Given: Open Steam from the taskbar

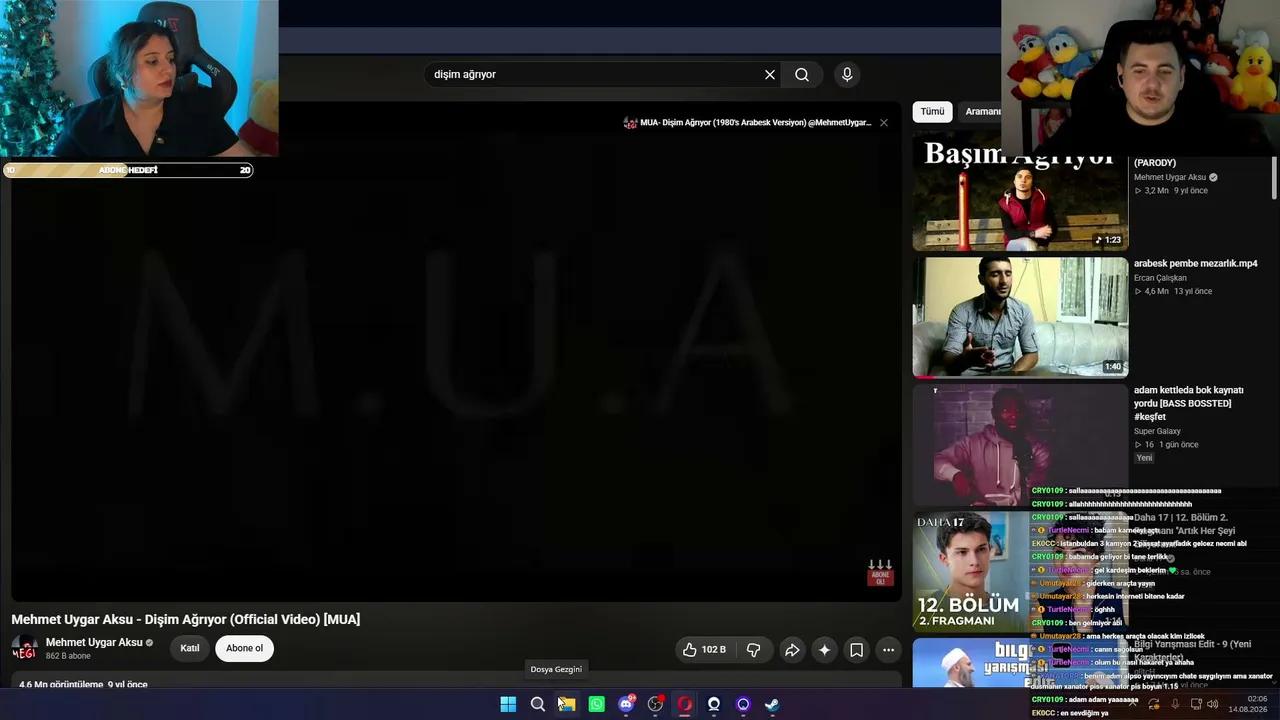Looking at the screenshot, I should [772, 704].
